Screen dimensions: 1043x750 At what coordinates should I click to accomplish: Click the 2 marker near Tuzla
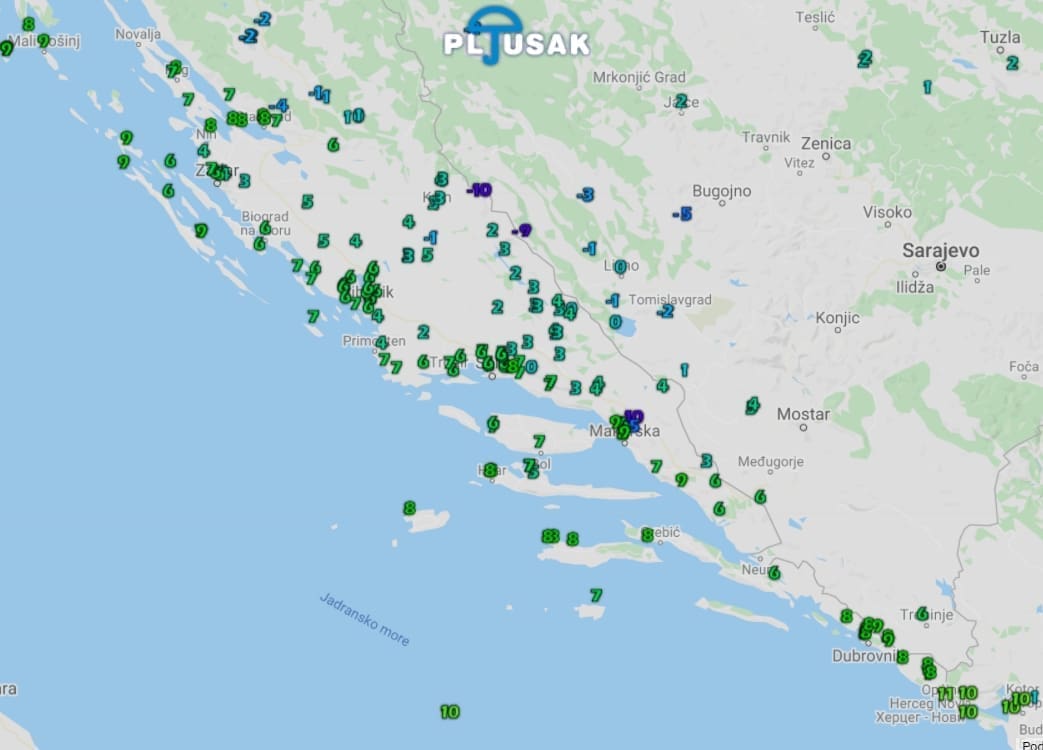click(1012, 63)
